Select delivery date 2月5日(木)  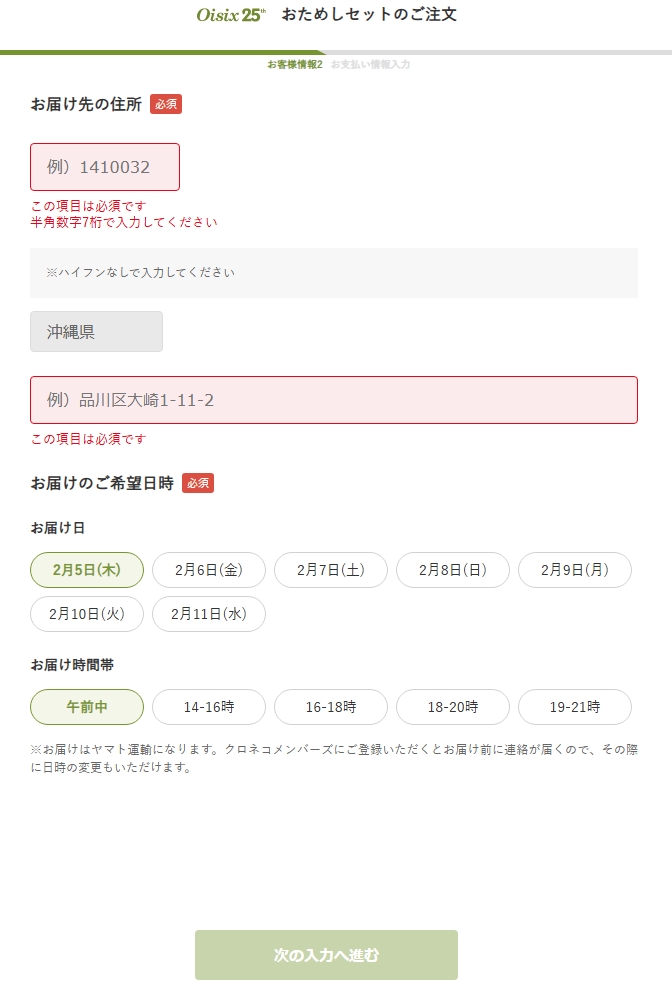(87, 570)
